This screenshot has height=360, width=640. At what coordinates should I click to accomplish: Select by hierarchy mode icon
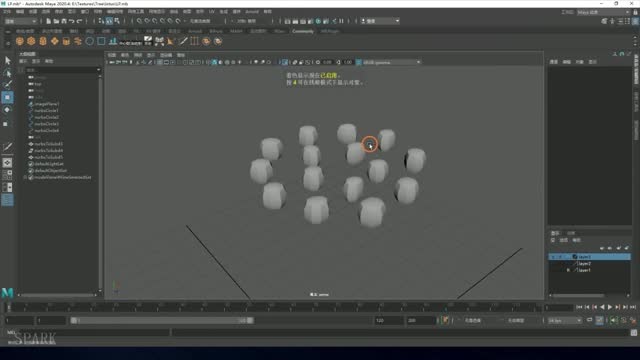point(101,21)
